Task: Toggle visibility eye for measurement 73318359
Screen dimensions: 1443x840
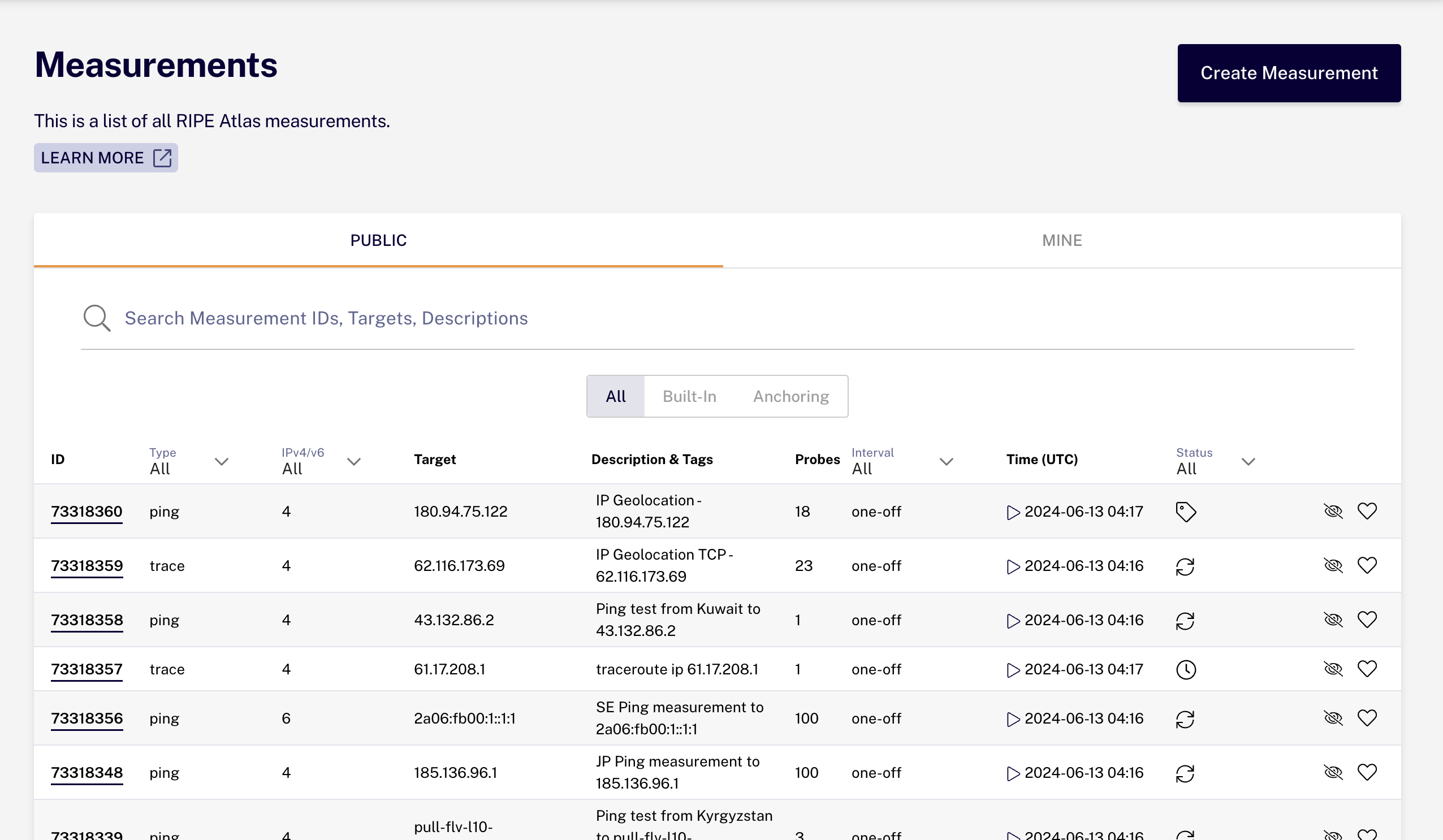Action: [1334, 565]
